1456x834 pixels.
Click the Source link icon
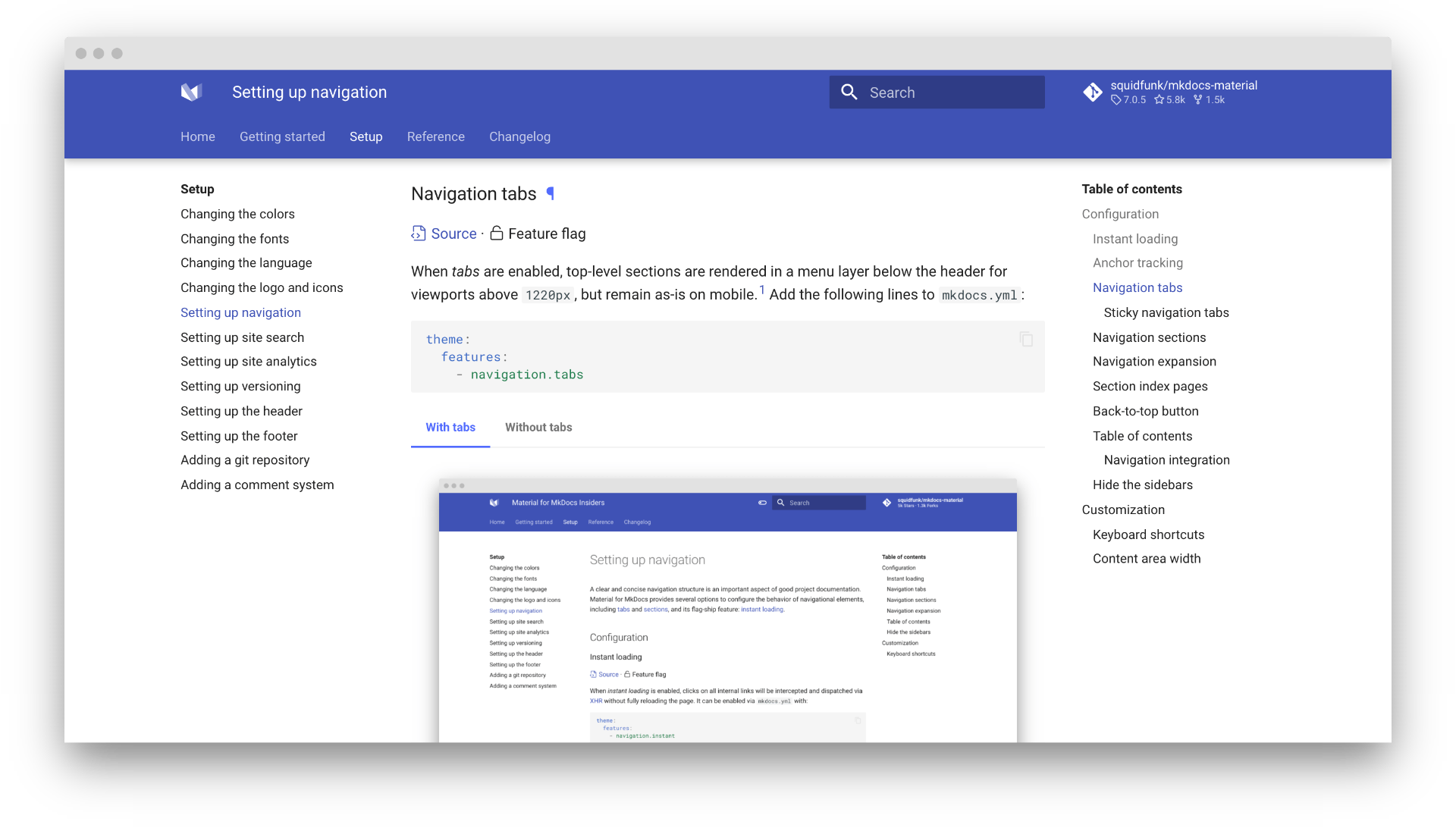419,232
